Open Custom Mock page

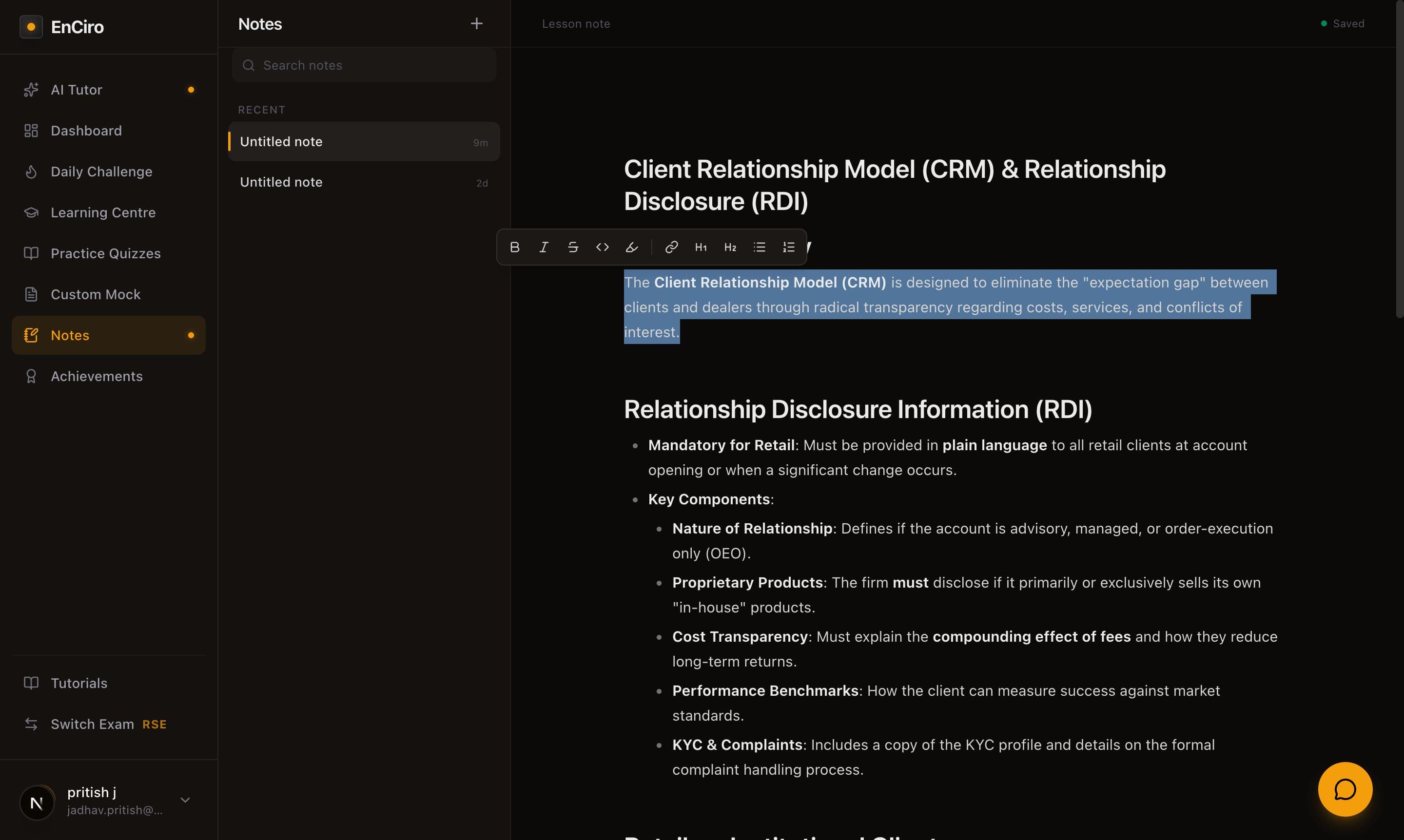coord(108,294)
